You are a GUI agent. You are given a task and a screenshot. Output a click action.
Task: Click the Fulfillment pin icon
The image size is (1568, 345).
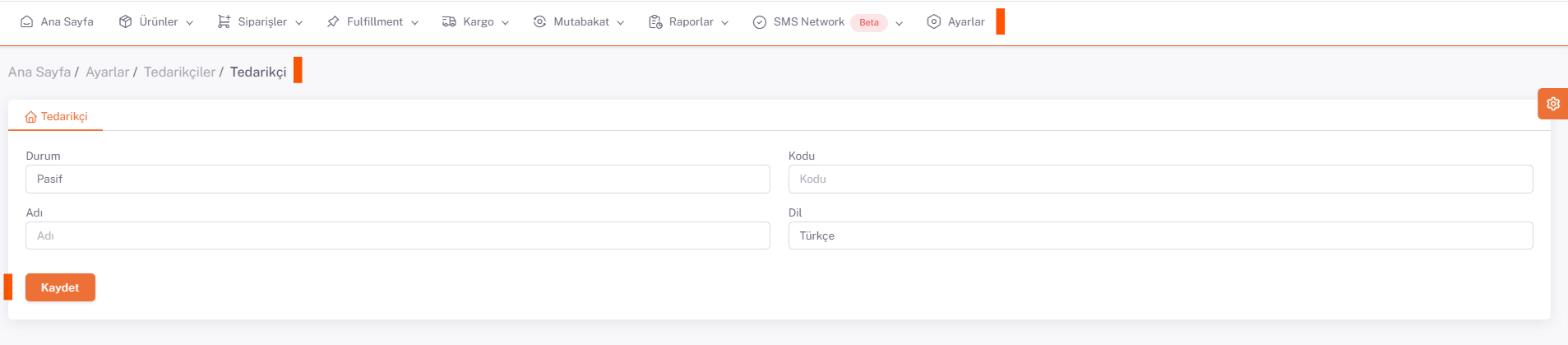pos(333,22)
